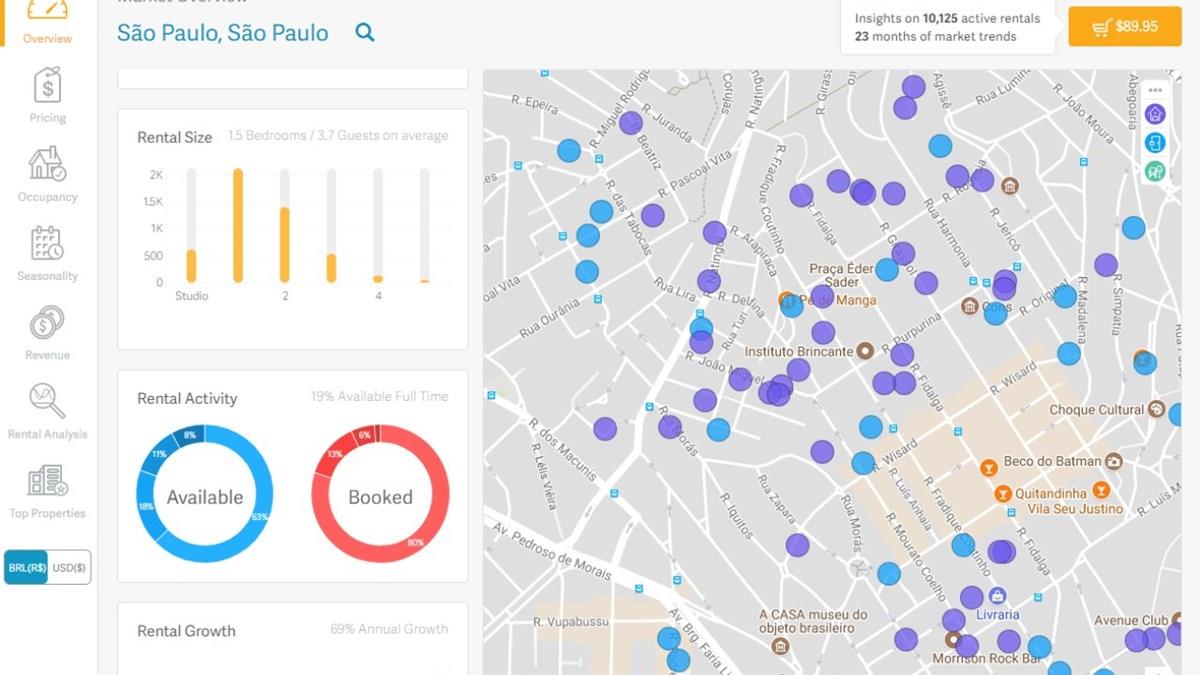Viewport: 1200px width, 675px height.
Task: Click the tallest bar in Rental Size chart
Action: coord(238,226)
